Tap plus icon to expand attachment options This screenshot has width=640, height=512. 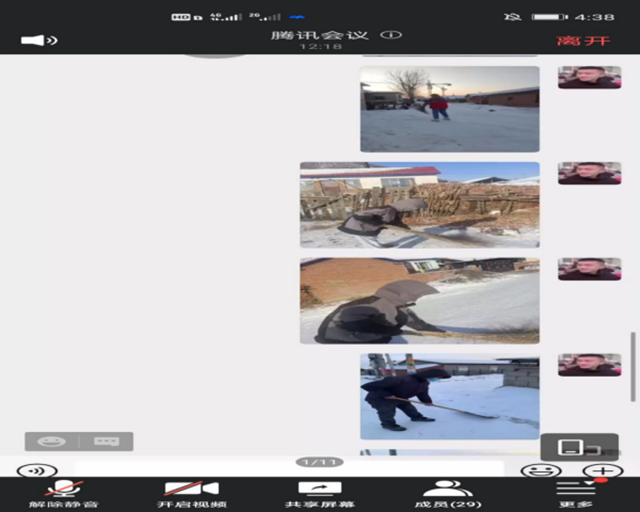pyautogui.click(x=603, y=470)
